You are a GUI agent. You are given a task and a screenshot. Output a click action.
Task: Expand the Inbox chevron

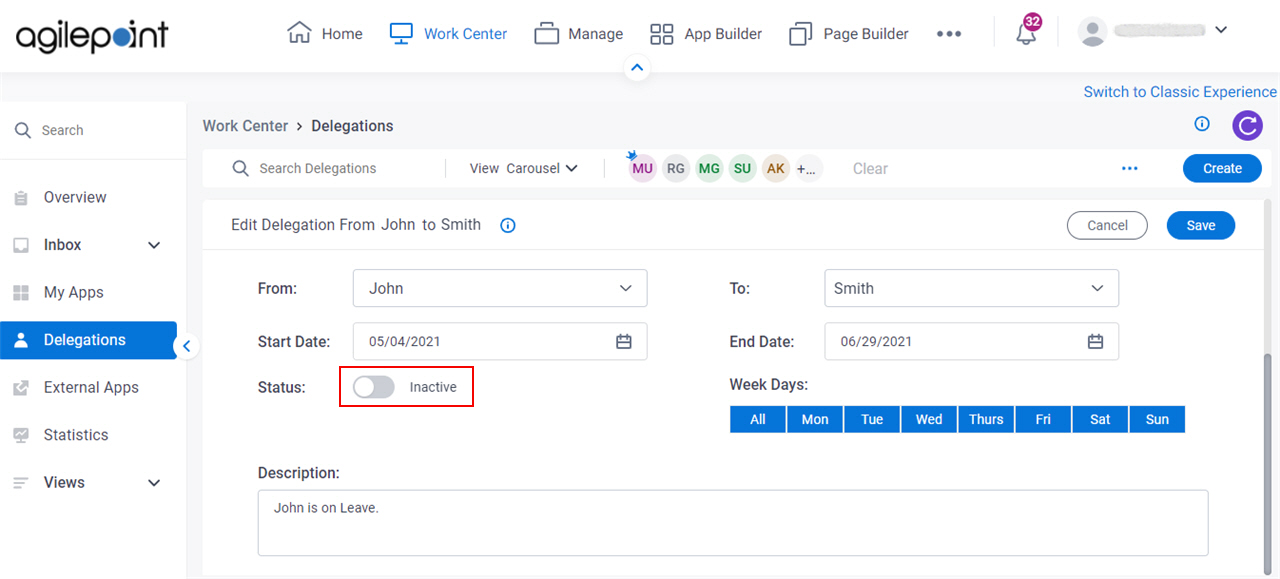pos(154,245)
